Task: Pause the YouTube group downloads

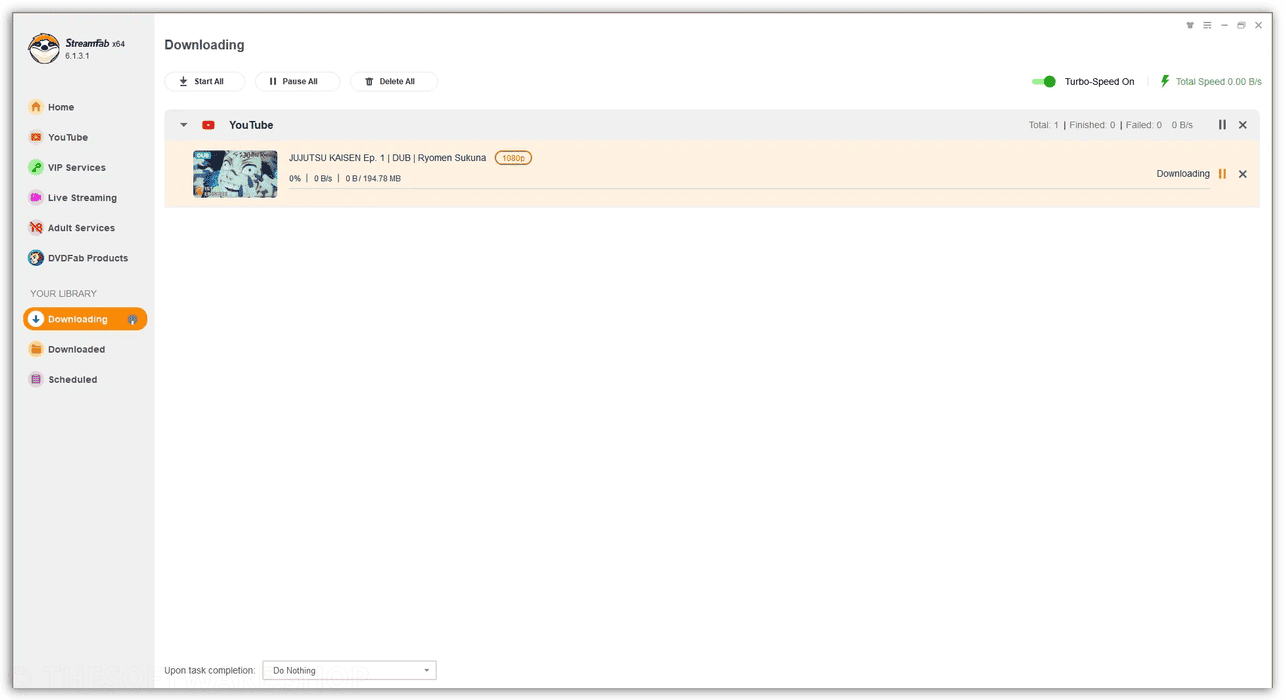Action: pyautogui.click(x=1222, y=125)
